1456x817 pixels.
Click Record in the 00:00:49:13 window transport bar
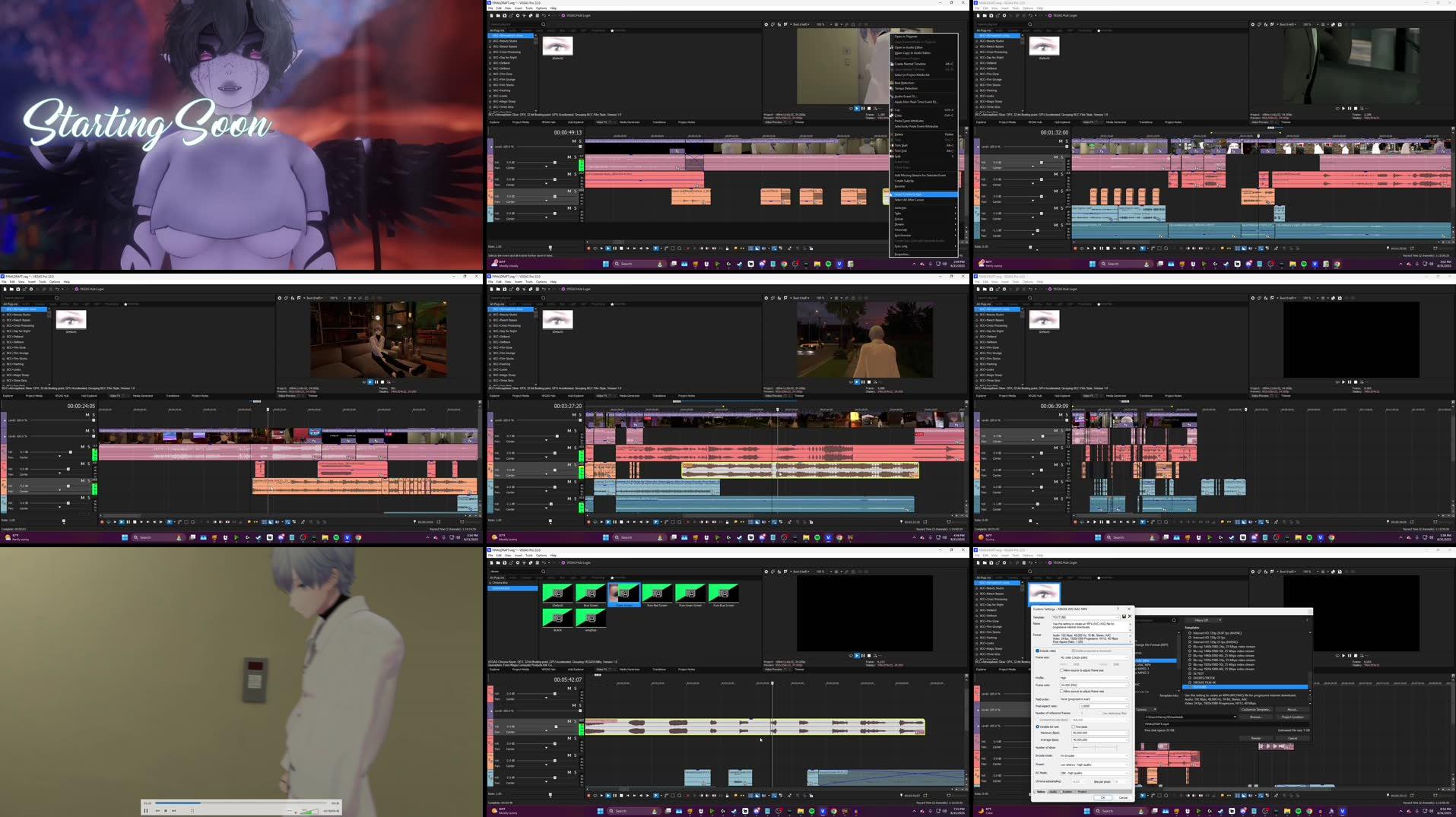tap(588, 249)
